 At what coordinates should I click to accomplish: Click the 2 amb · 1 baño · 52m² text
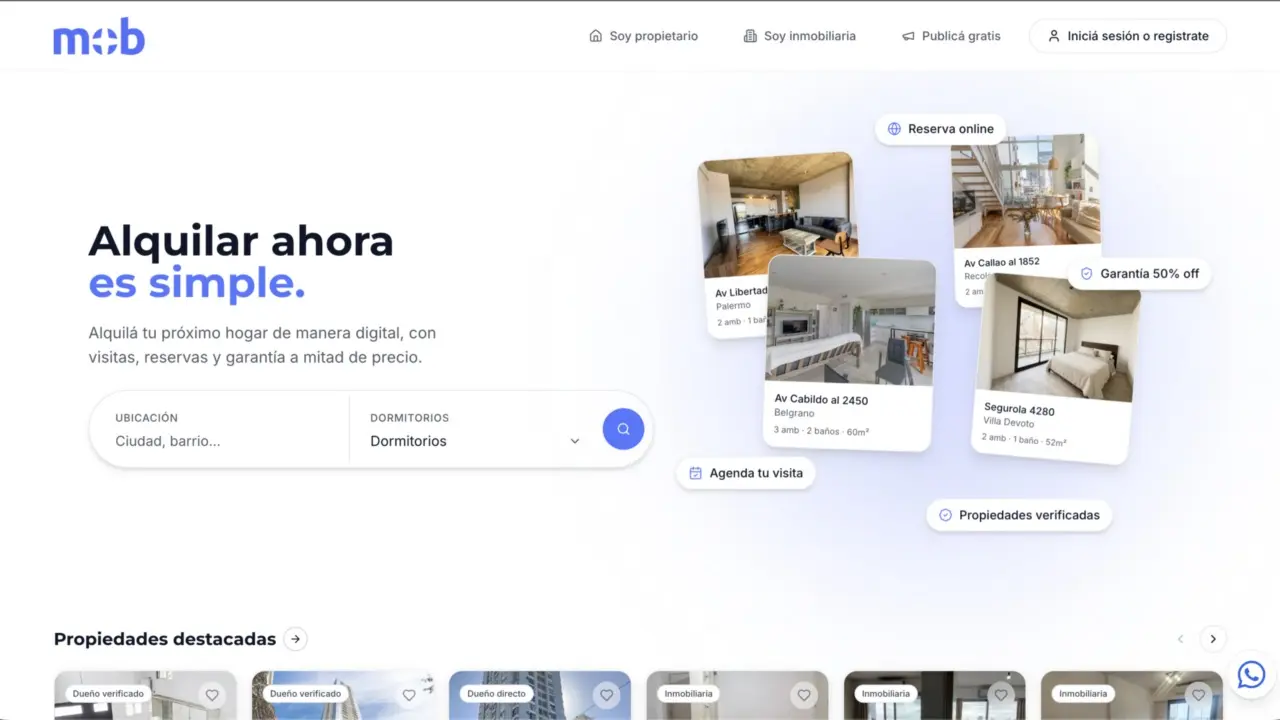[1024, 440]
